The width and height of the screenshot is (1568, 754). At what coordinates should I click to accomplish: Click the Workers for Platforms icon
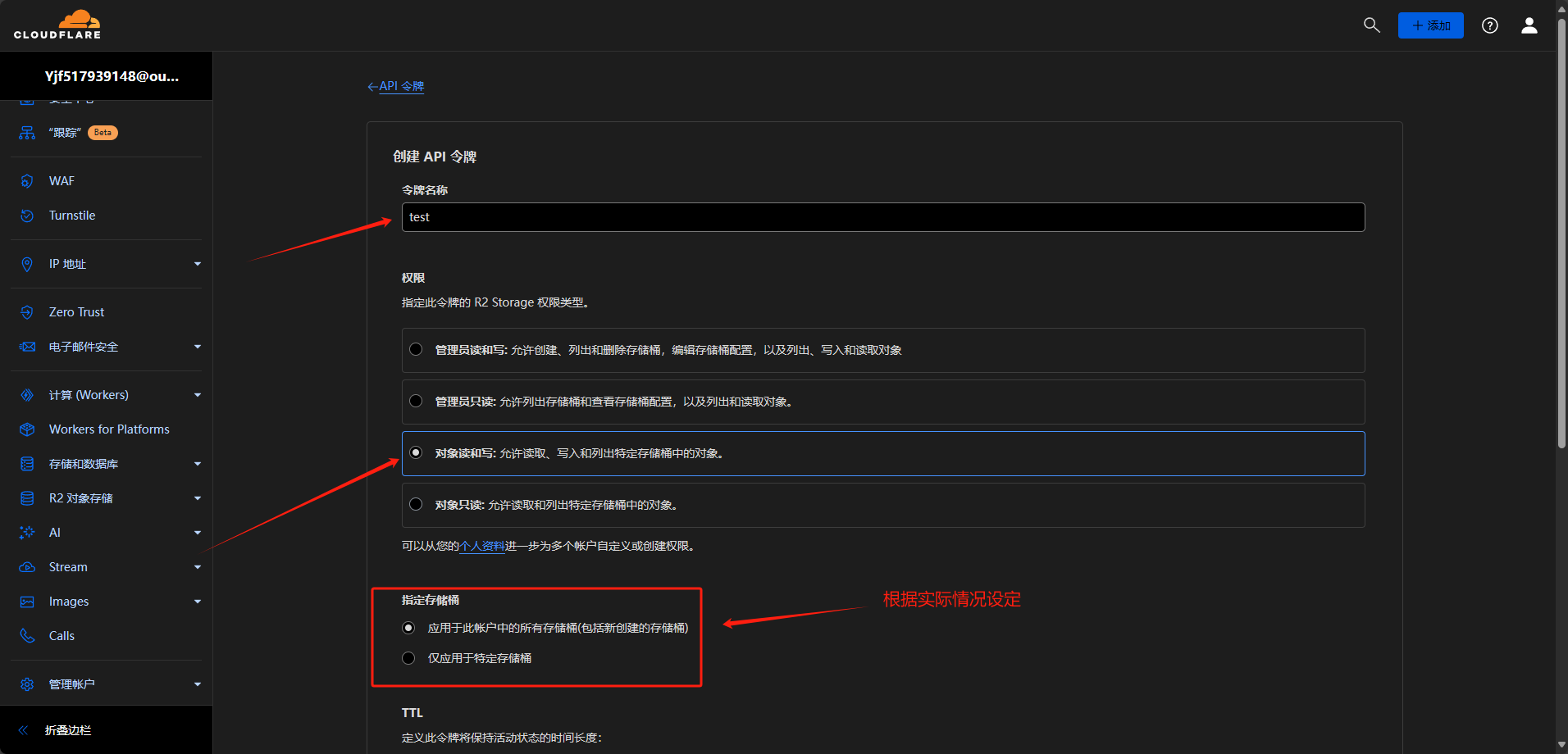(x=27, y=429)
